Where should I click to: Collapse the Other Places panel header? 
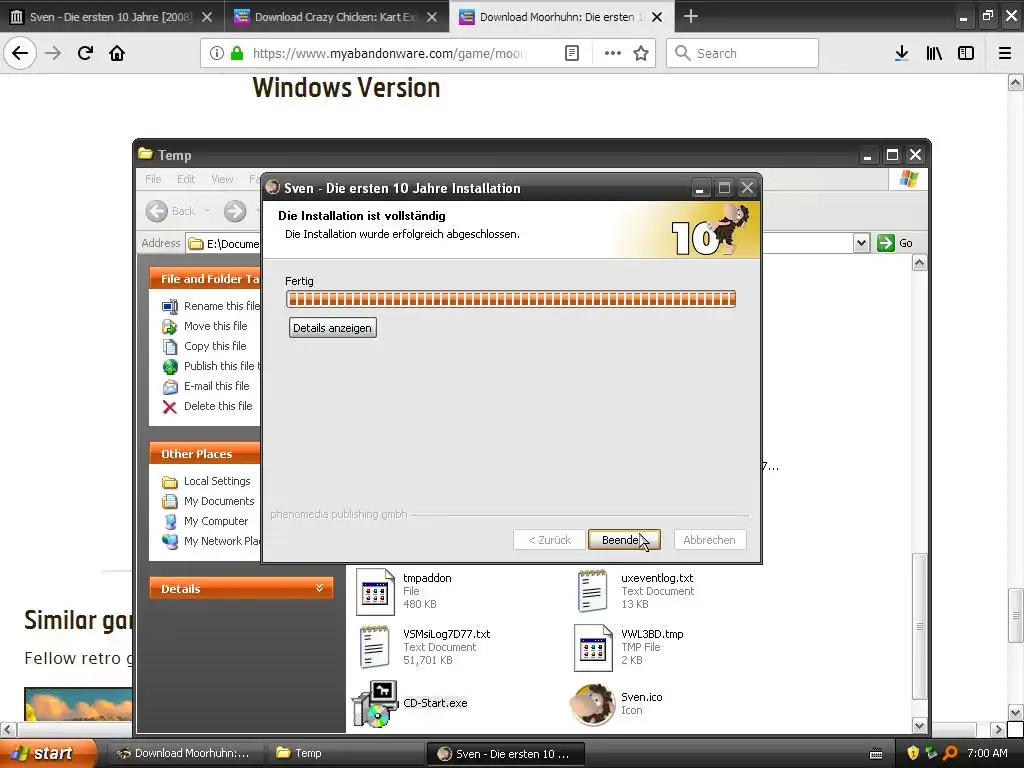pos(204,454)
